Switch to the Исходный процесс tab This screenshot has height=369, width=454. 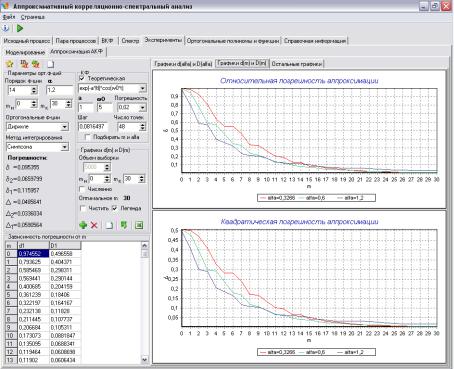[x=27, y=41]
